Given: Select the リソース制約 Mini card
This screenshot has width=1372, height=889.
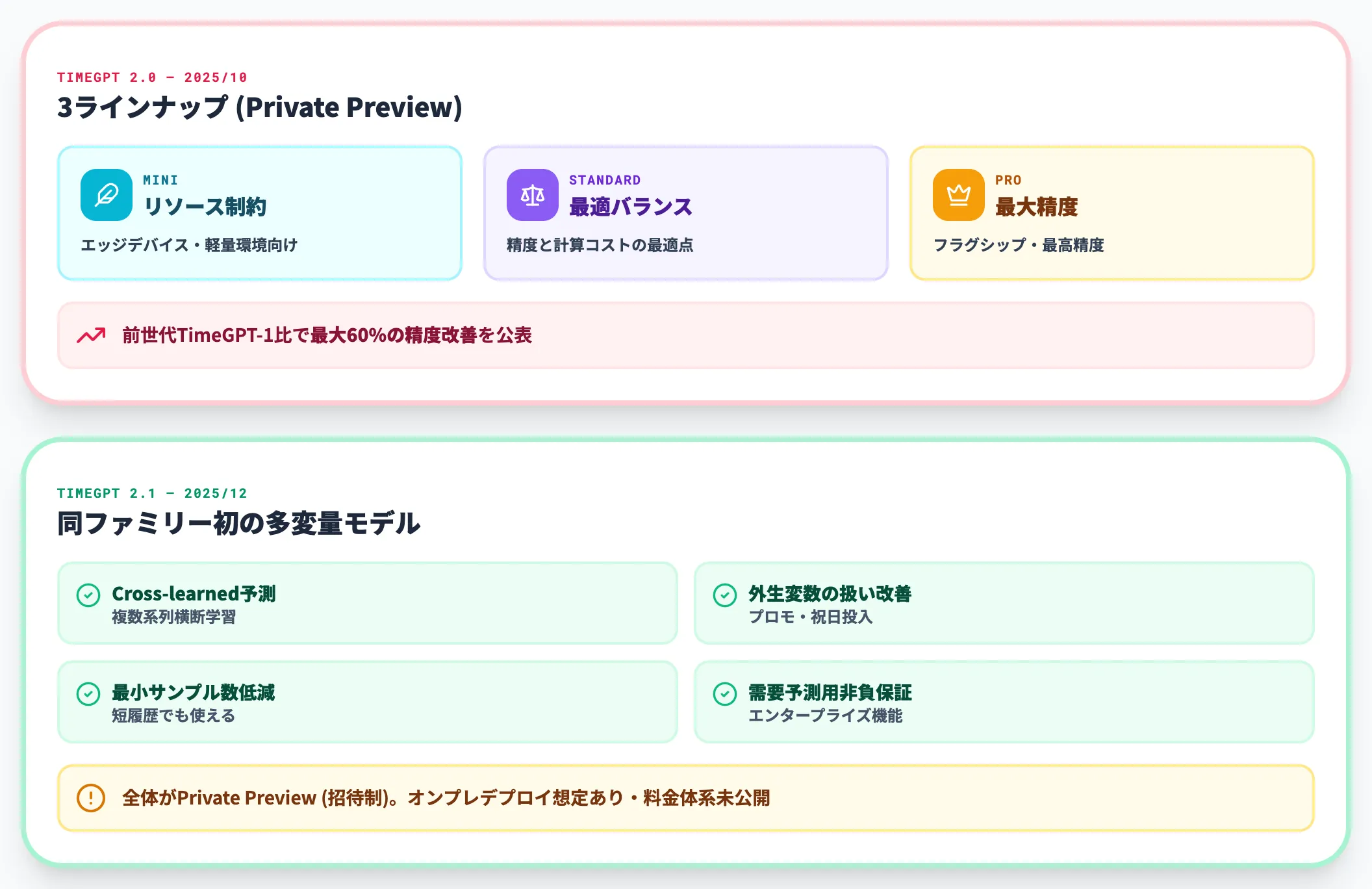Looking at the screenshot, I should click(x=260, y=213).
